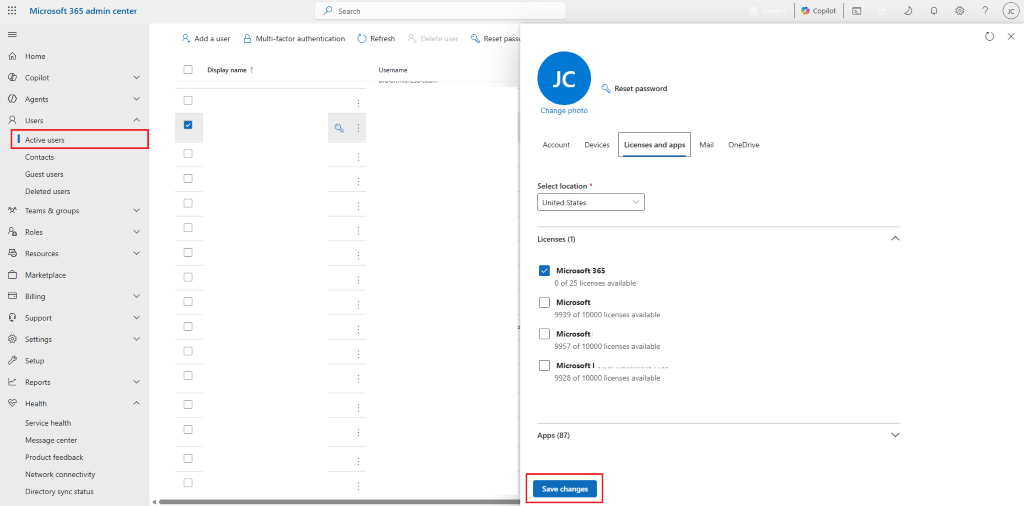
Task: Collapse navigation with the hamburger menu icon
Action: 12,34
